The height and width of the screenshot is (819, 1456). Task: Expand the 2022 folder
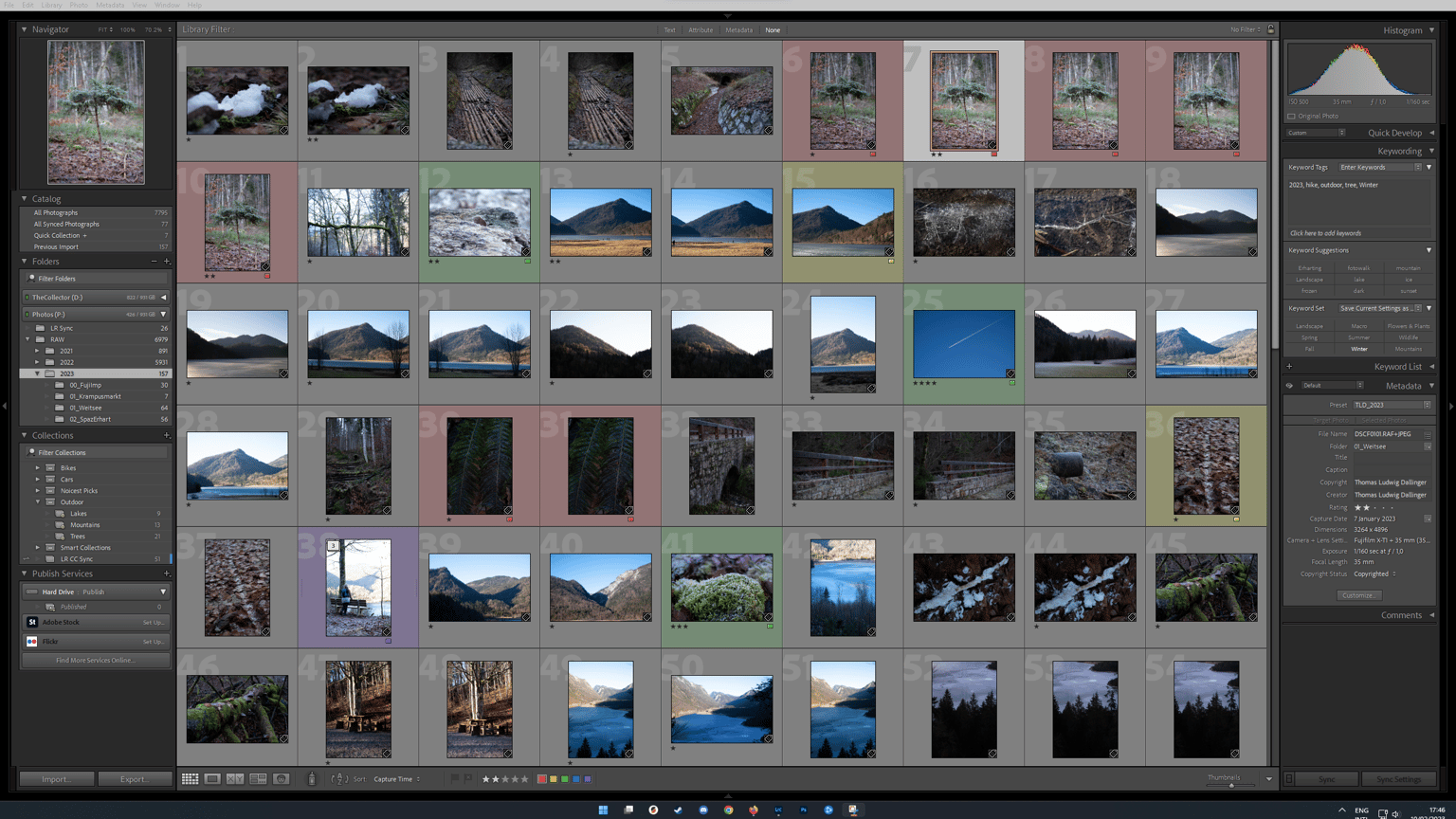point(38,362)
